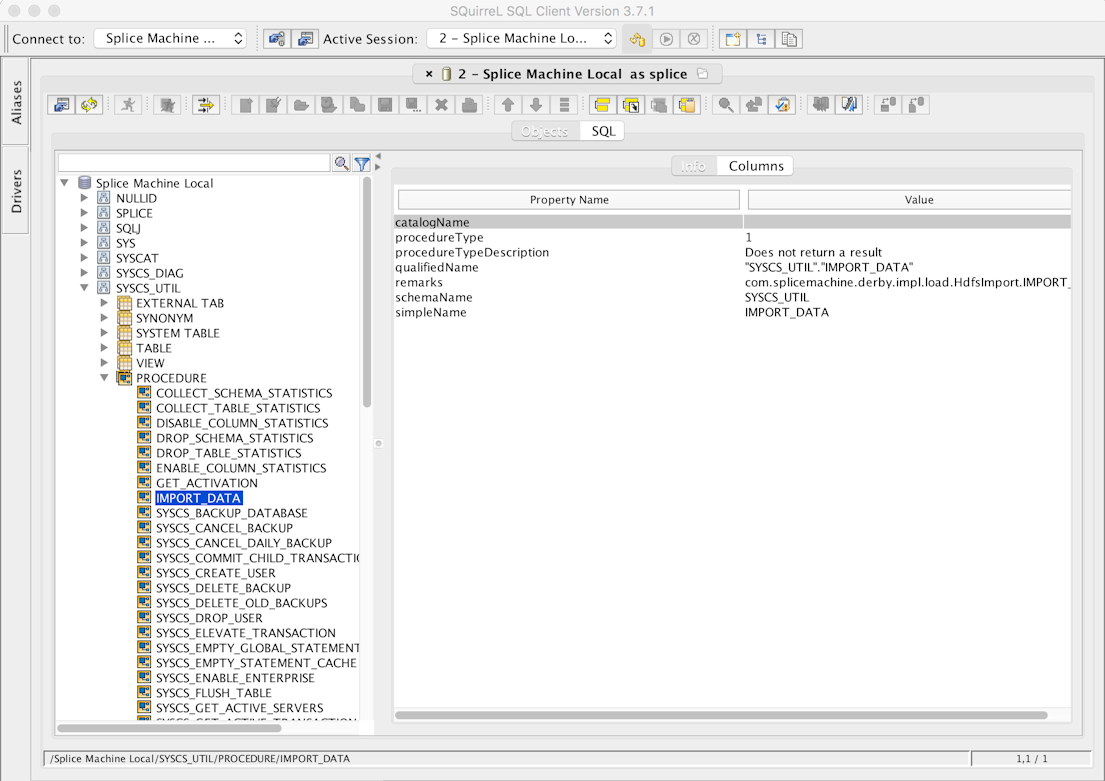This screenshot has height=781, width=1105.
Task: Select the catalogName property row
Action: [x=732, y=222]
